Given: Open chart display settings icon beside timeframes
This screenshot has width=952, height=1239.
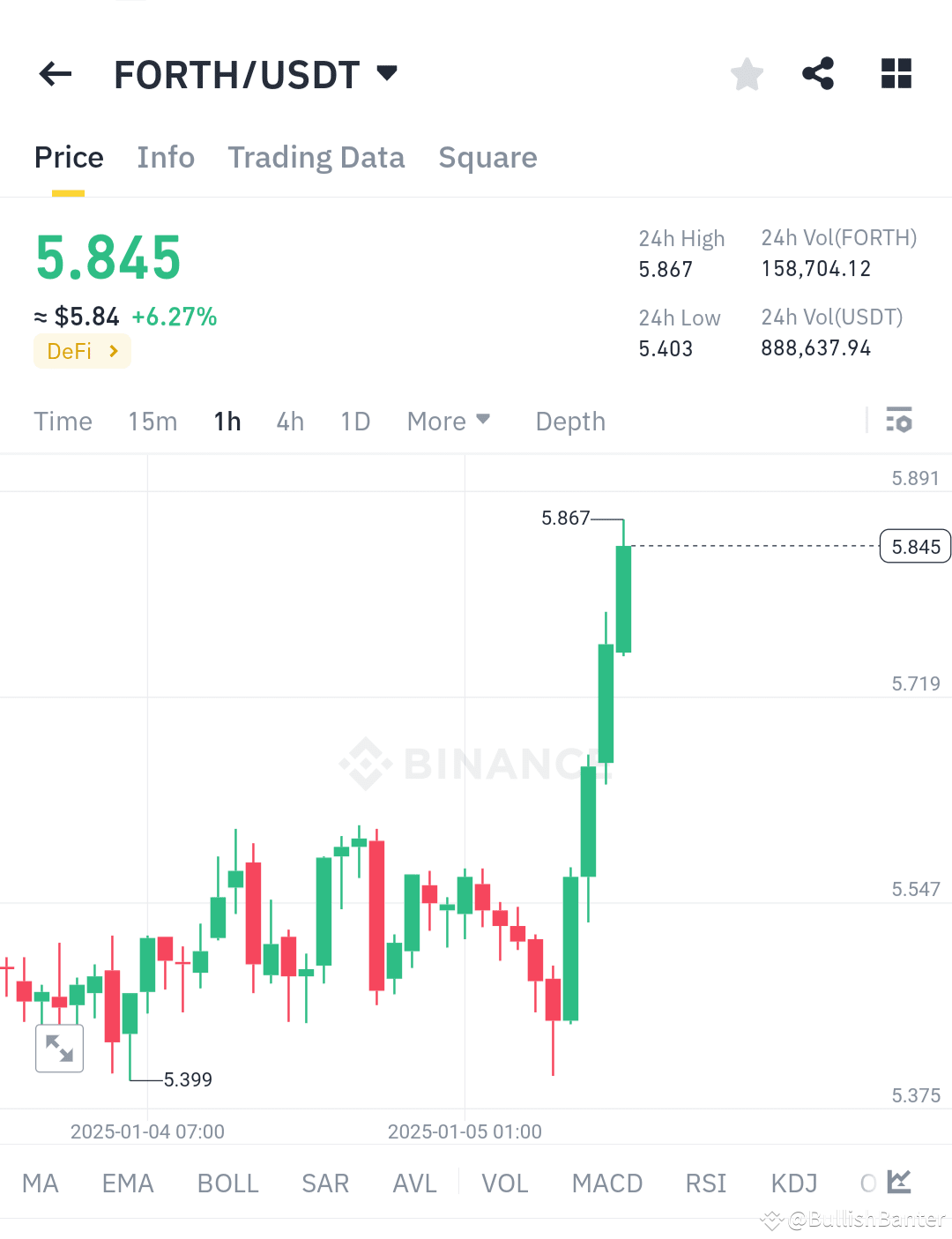Looking at the screenshot, I should [x=899, y=421].
